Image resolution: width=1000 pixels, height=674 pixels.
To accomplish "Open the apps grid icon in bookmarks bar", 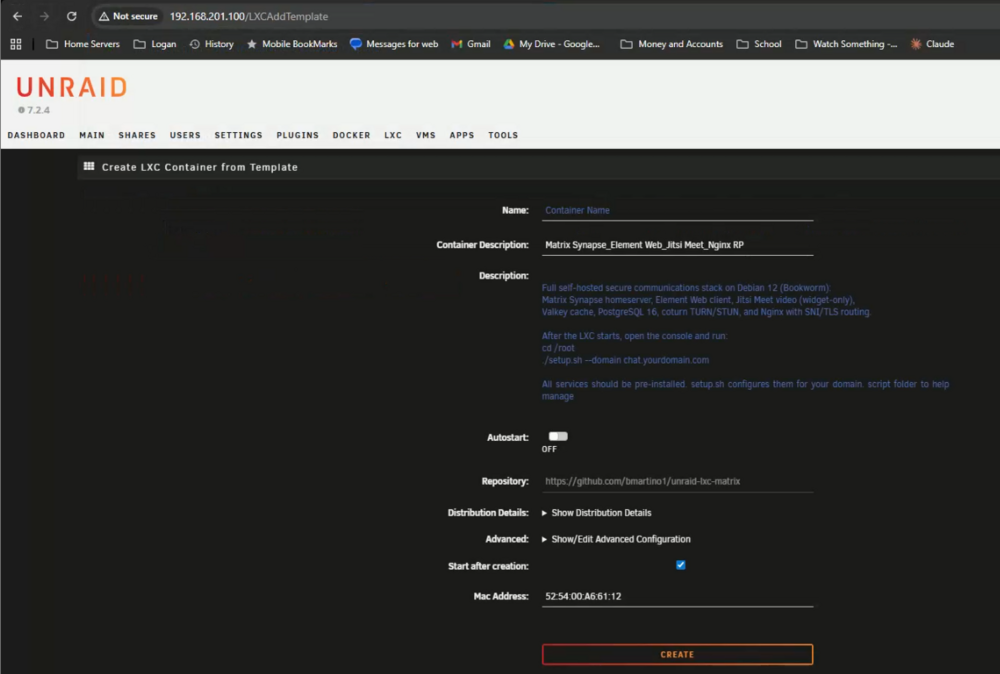I will tap(16, 44).
